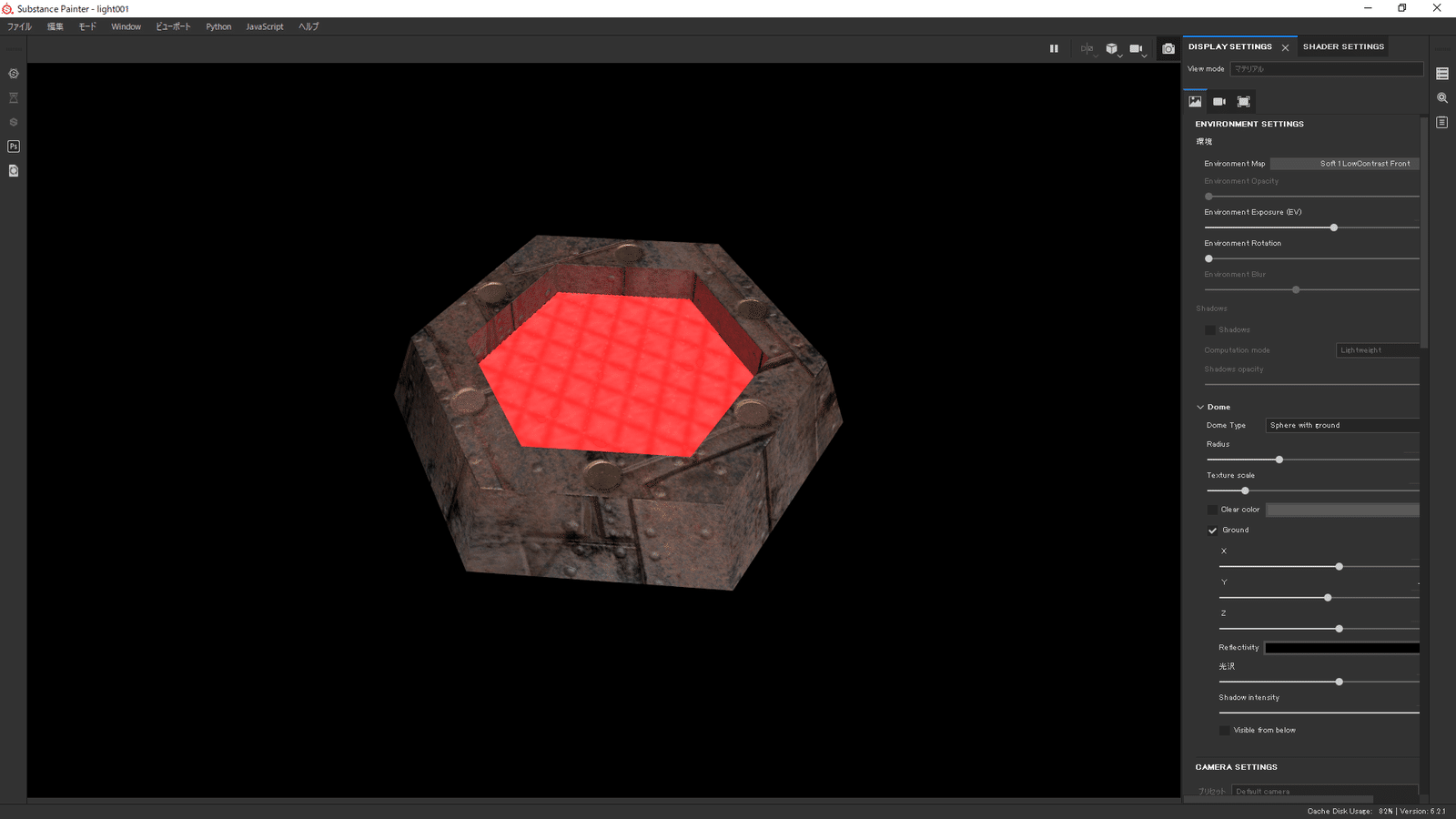
Task: Enable the Clear color checkbox
Action: (1212, 510)
